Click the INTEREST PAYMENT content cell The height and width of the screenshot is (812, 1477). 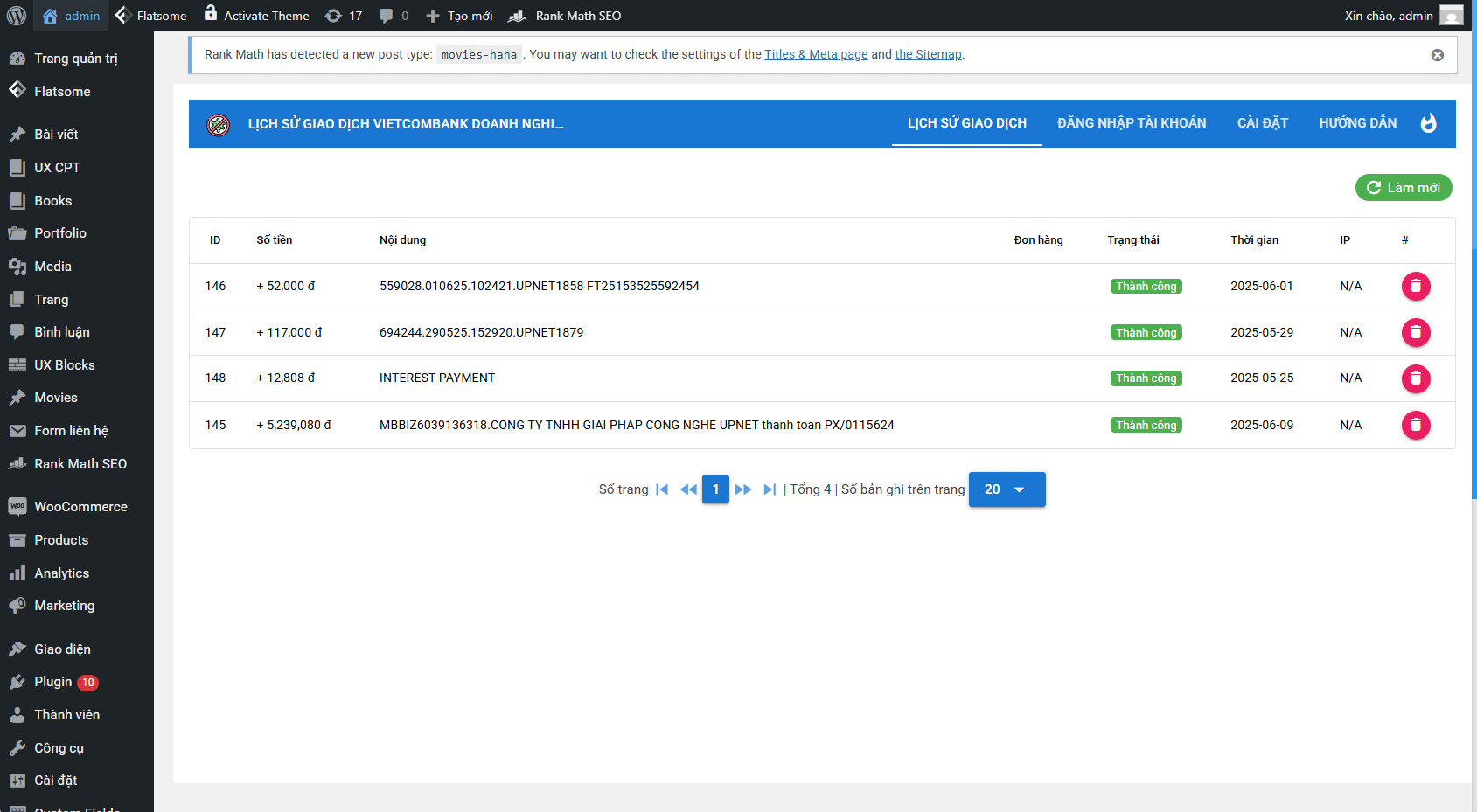point(437,378)
